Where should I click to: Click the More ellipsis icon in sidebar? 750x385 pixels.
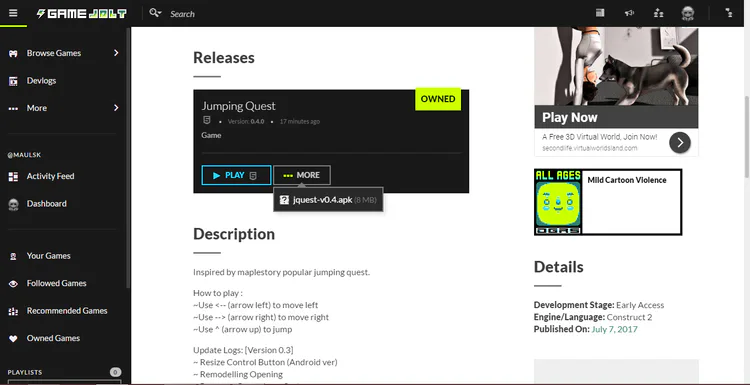13,108
